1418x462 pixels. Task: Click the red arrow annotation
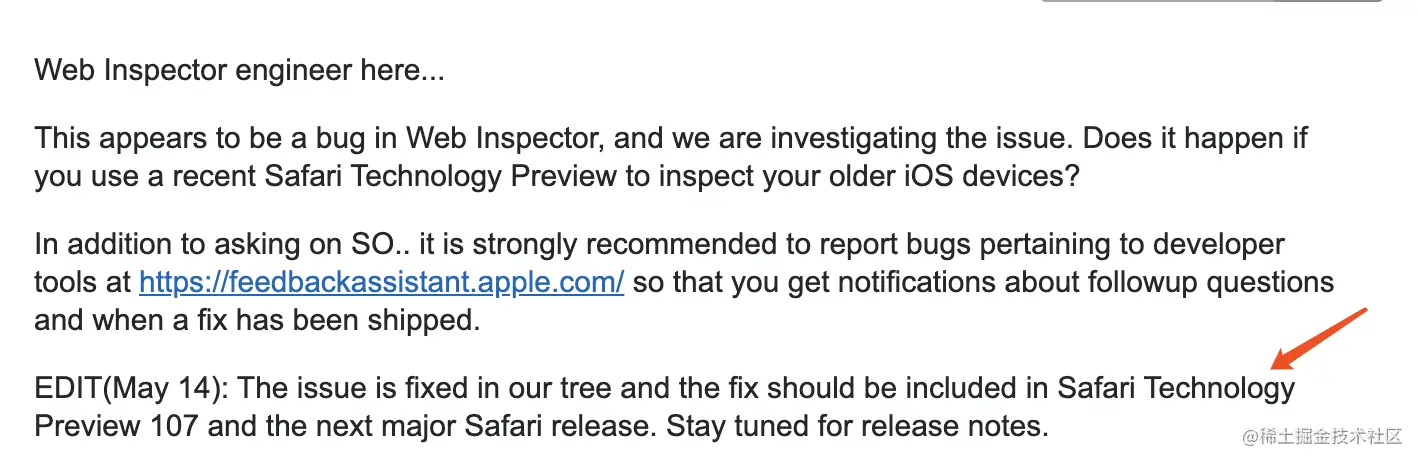pos(1320,341)
